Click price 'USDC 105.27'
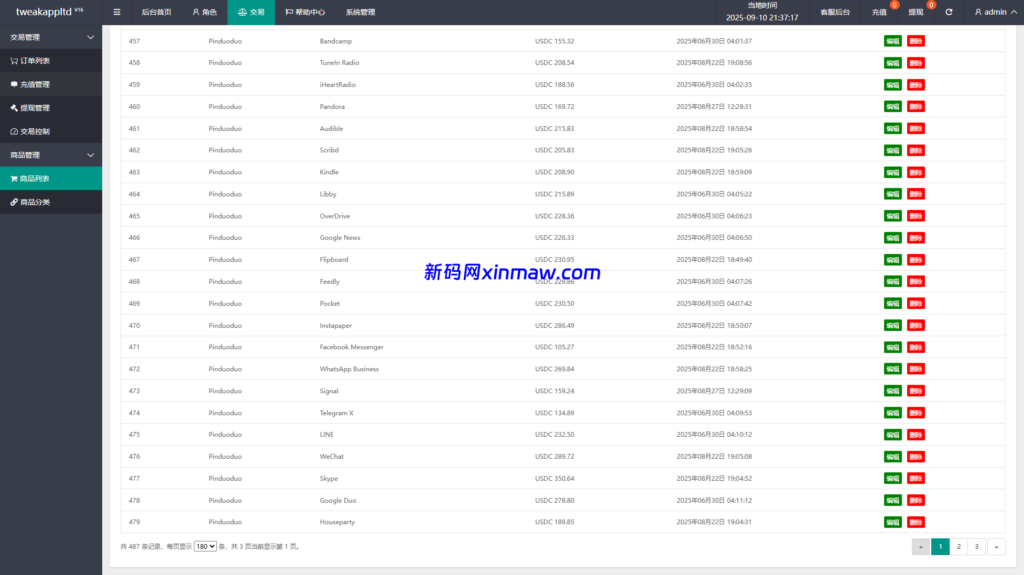Viewport: 1024px width, 575px height. 554,347
